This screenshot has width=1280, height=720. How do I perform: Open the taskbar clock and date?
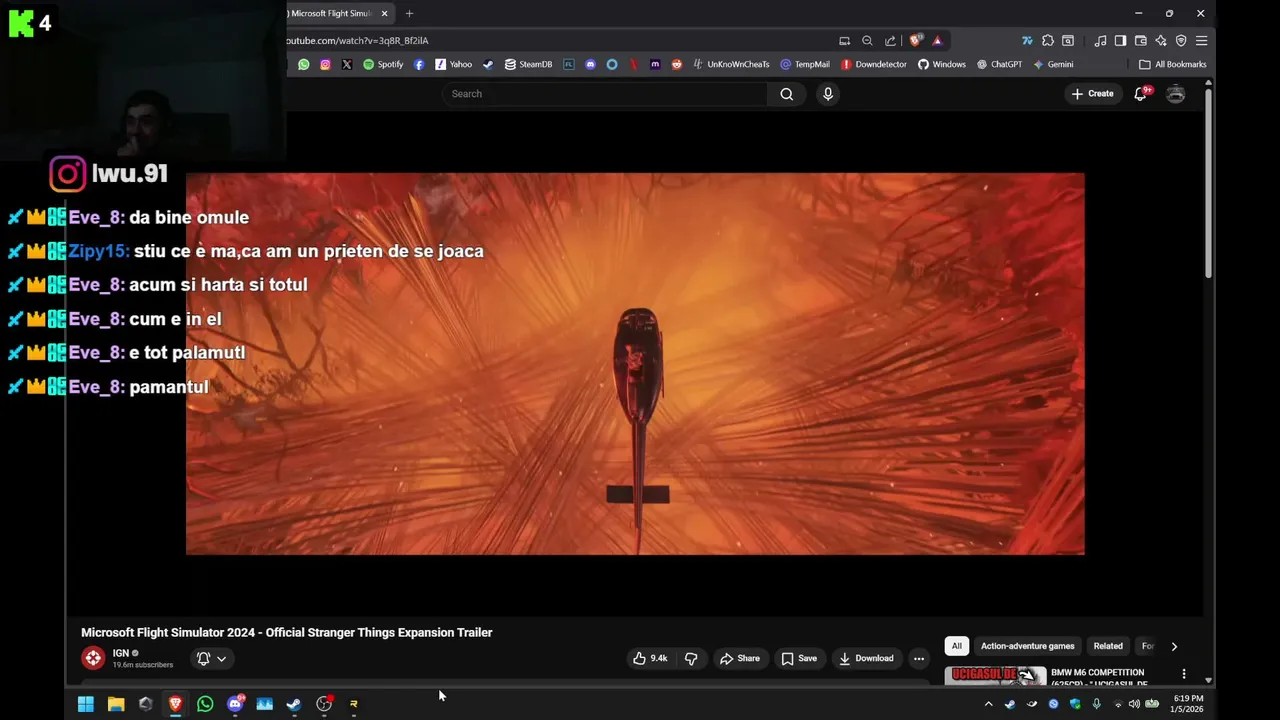pos(1188,704)
